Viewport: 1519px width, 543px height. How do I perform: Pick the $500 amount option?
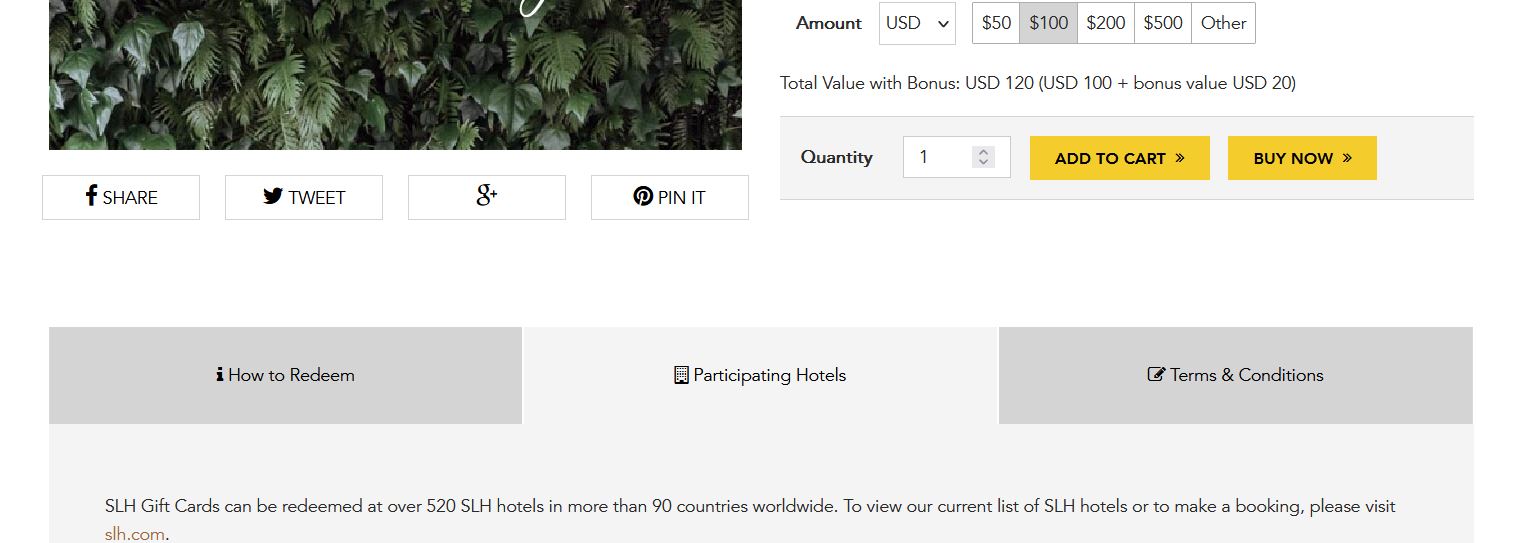point(1163,23)
